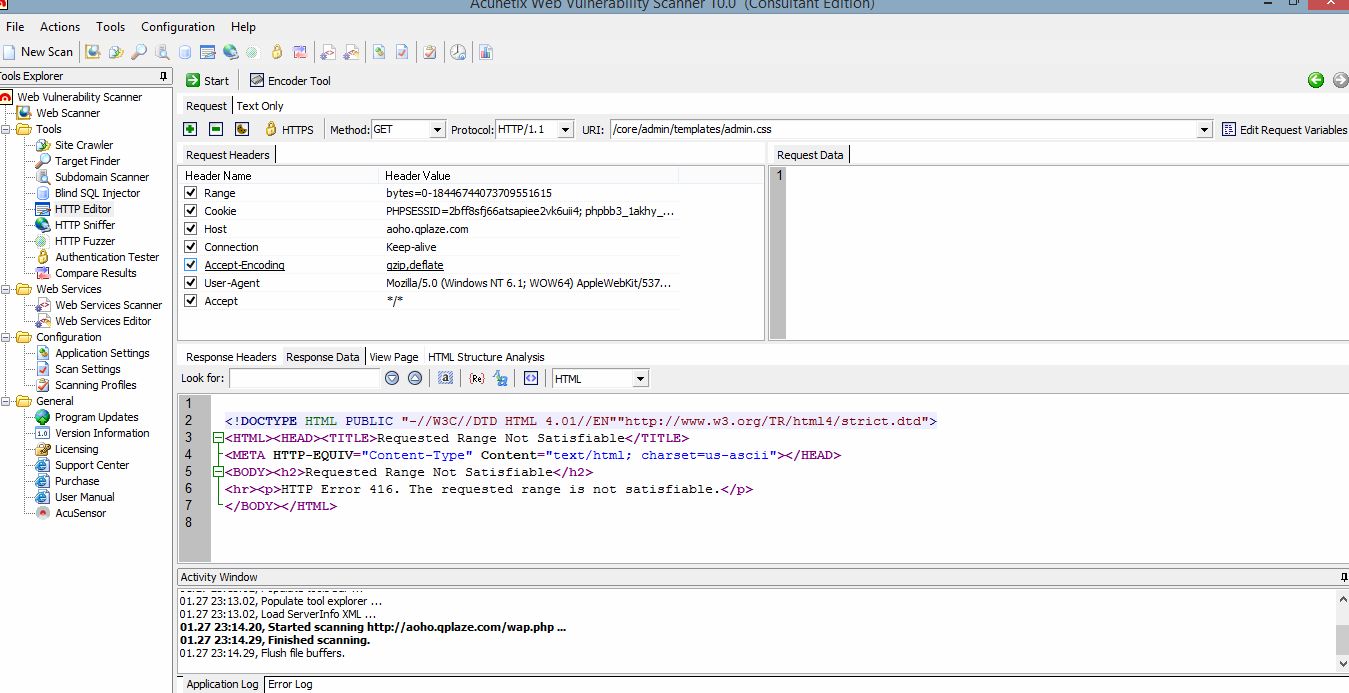Collapse the HTML tag fold marker
The height and width of the screenshot is (693, 1349).
click(218, 438)
